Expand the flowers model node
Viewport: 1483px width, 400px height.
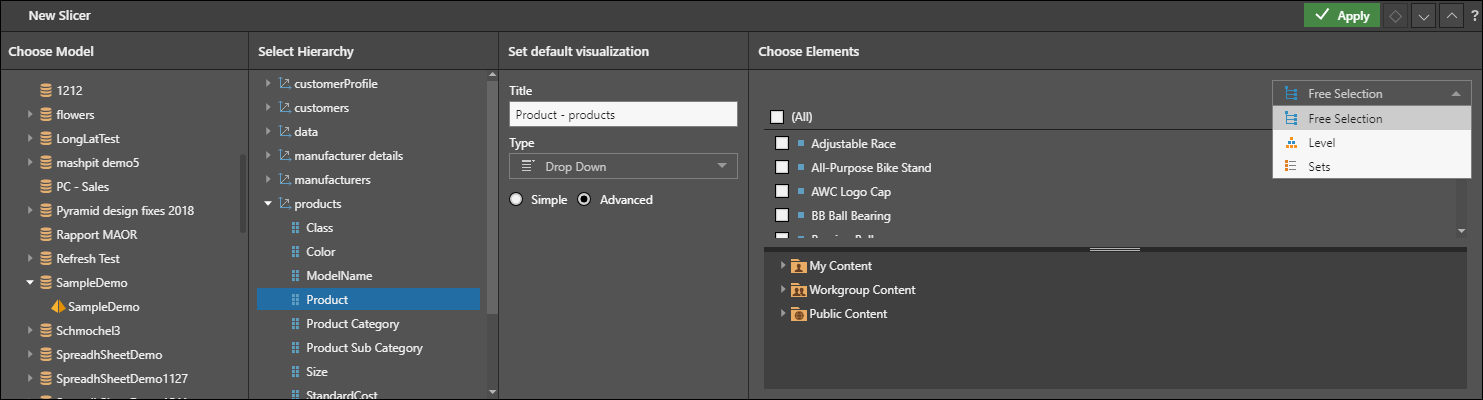click(31, 115)
